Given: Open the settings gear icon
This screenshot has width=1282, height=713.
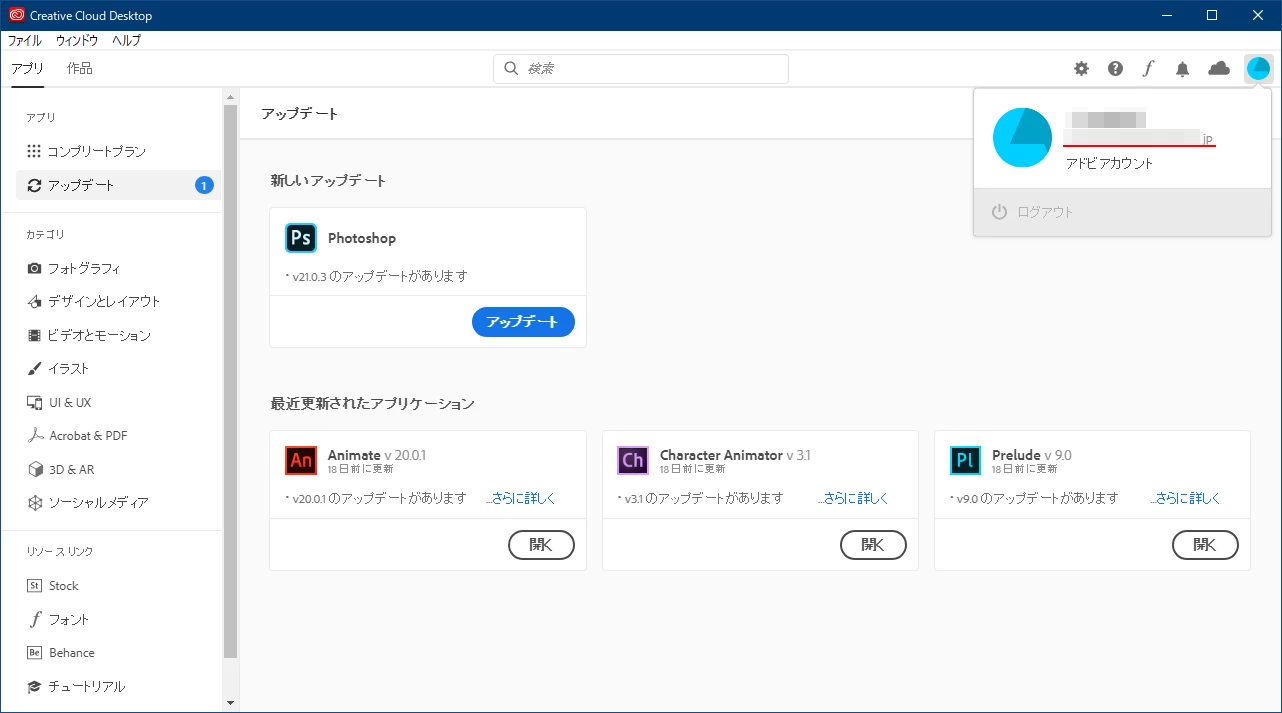Looking at the screenshot, I should click(1081, 69).
